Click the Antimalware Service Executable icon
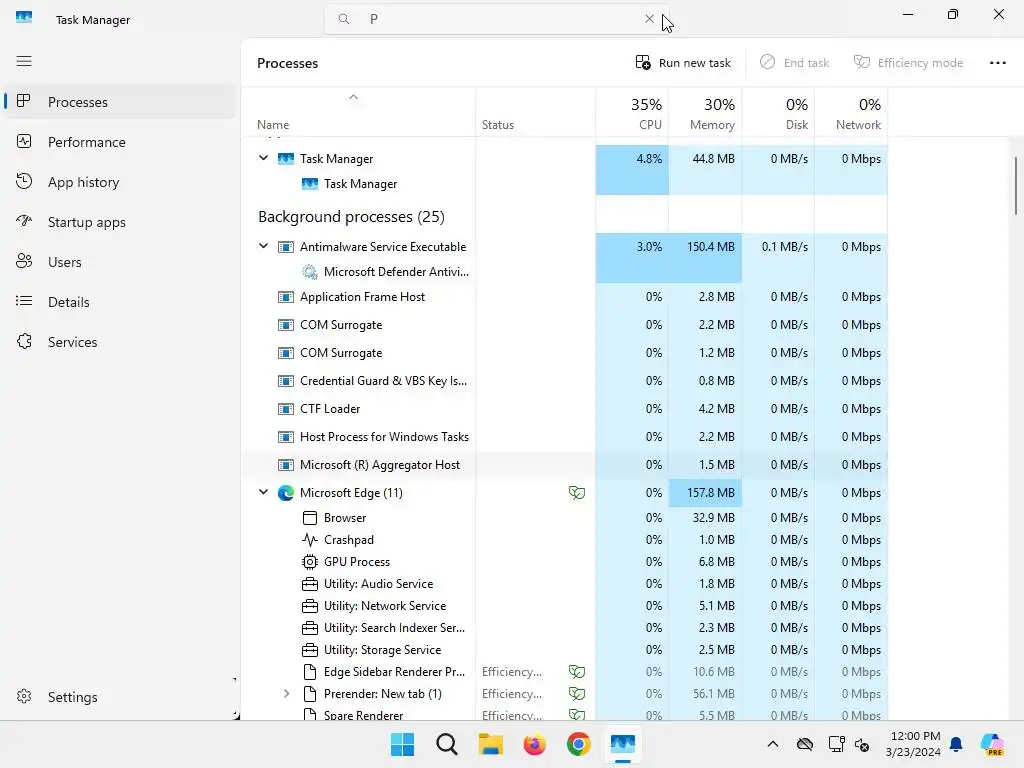 pos(285,247)
